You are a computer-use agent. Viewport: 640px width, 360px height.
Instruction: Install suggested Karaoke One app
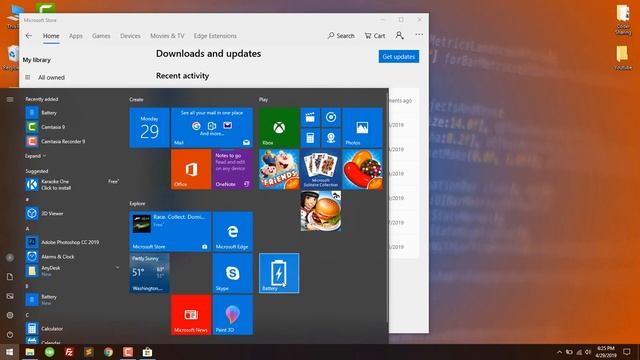[x=73, y=184]
